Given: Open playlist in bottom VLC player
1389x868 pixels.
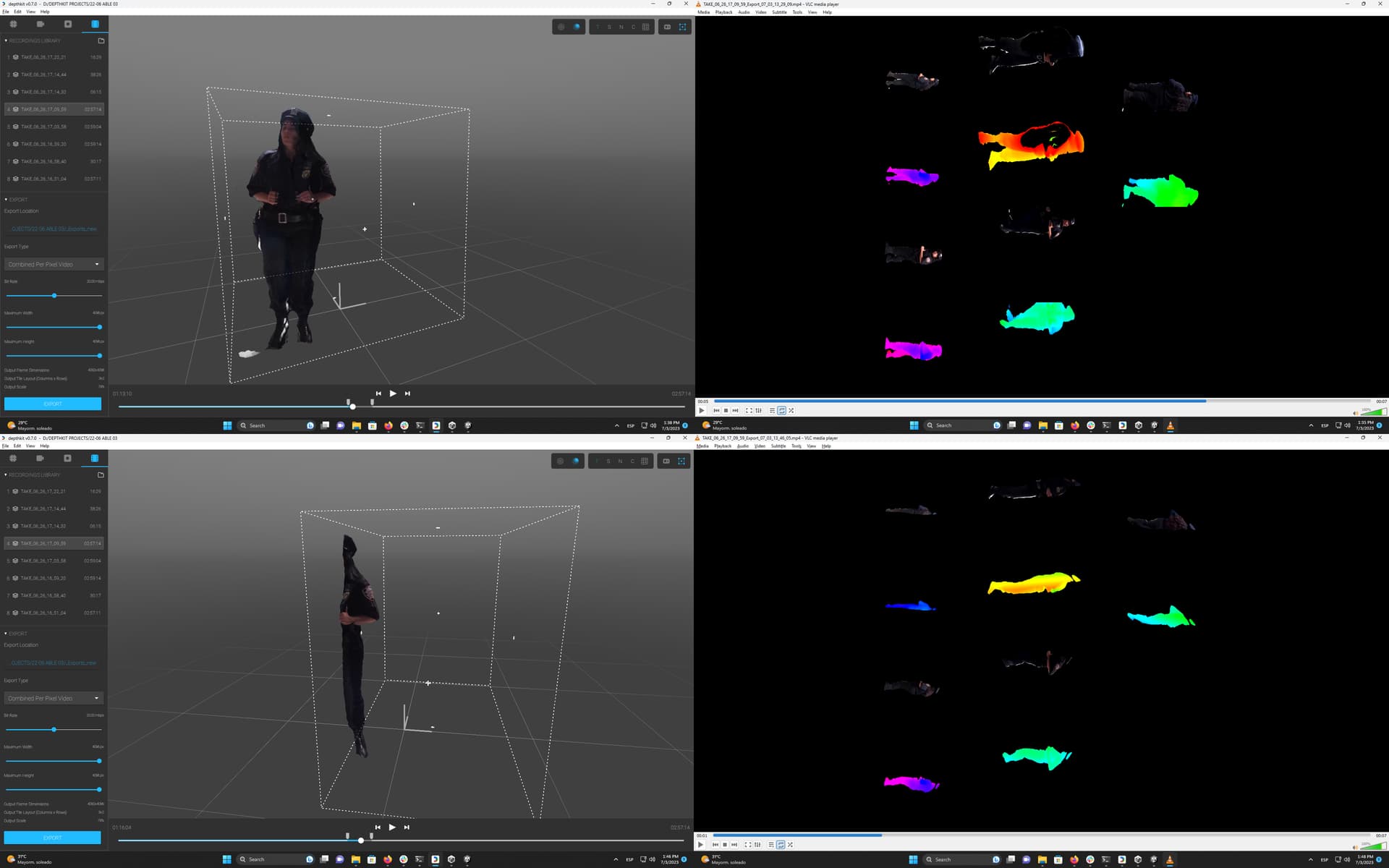Looking at the screenshot, I should (771, 844).
